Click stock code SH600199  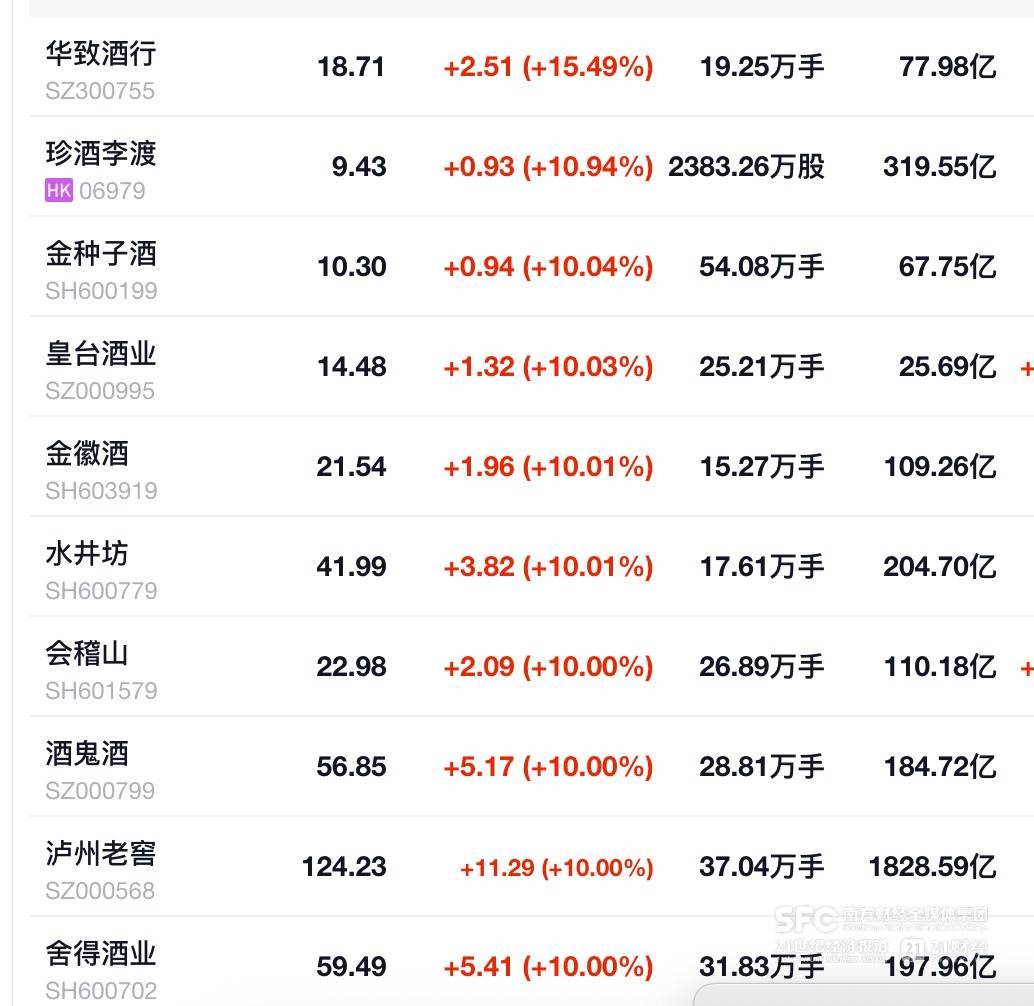tap(101, 291)
